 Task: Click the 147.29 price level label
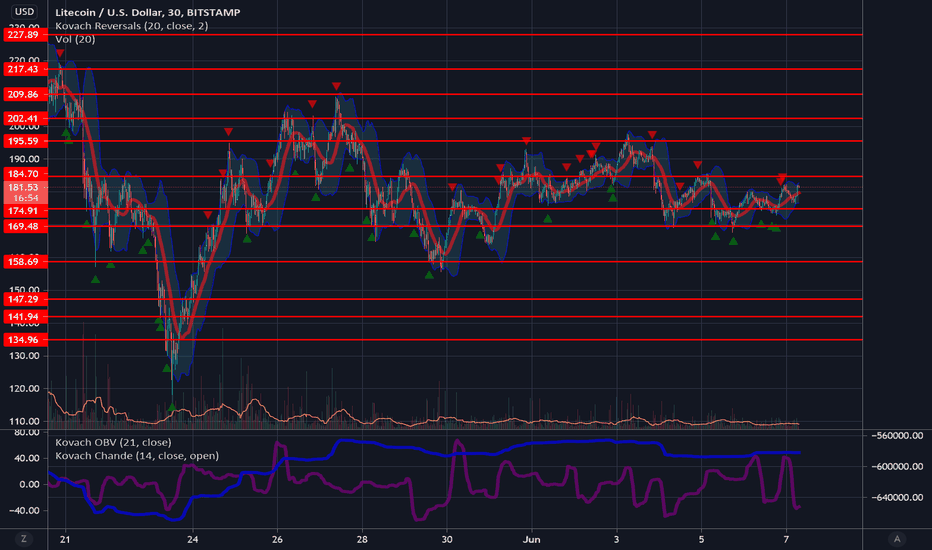coord(25,299)
